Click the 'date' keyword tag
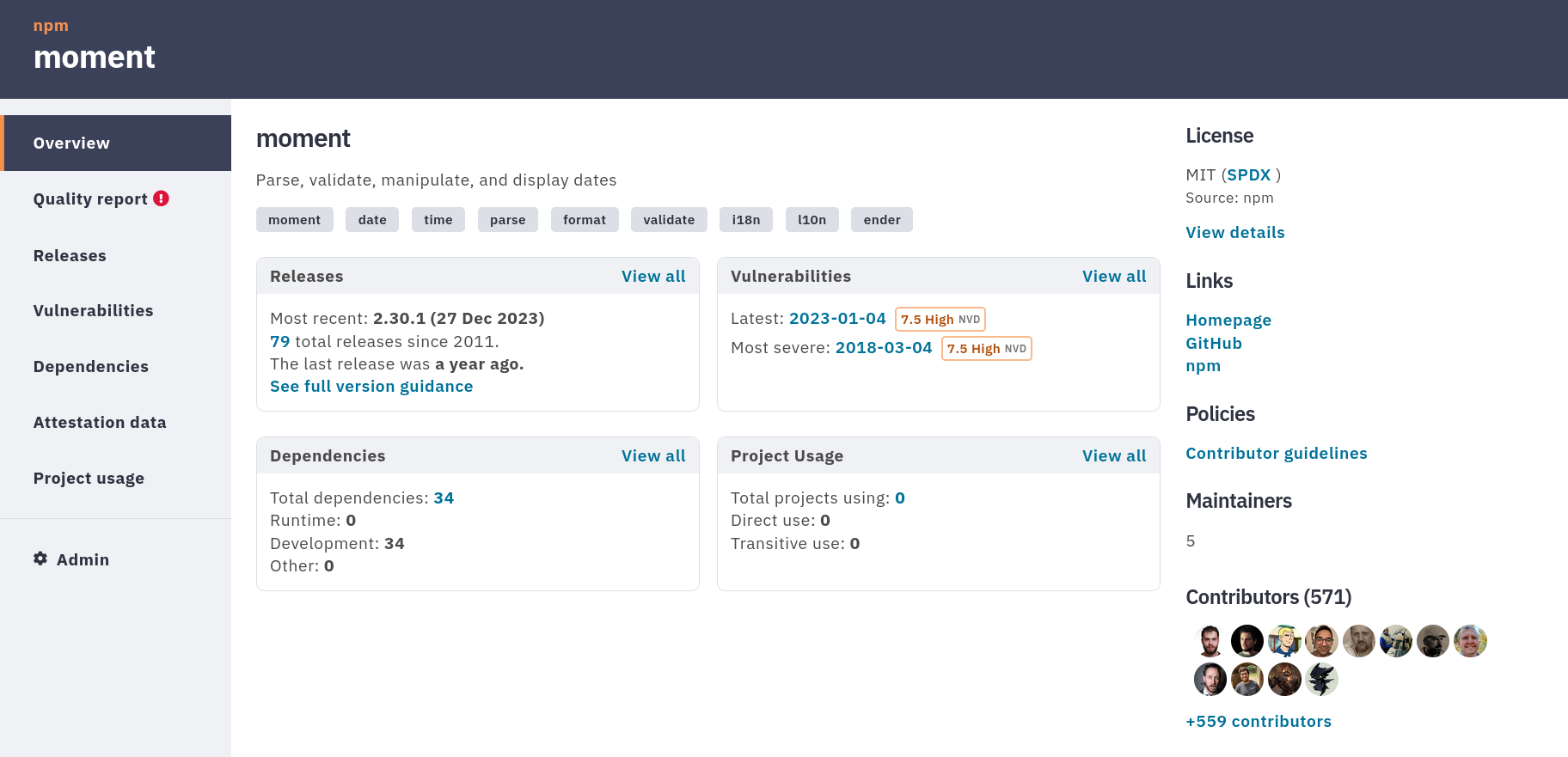Viewport: 1568px width, 757px height. tap(372, 220)
